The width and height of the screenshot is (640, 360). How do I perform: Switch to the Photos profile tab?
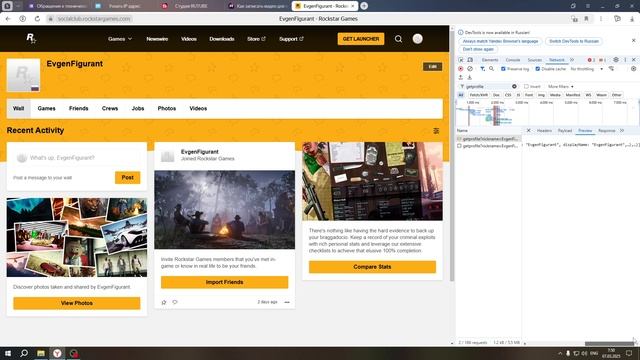coord(167,109)
